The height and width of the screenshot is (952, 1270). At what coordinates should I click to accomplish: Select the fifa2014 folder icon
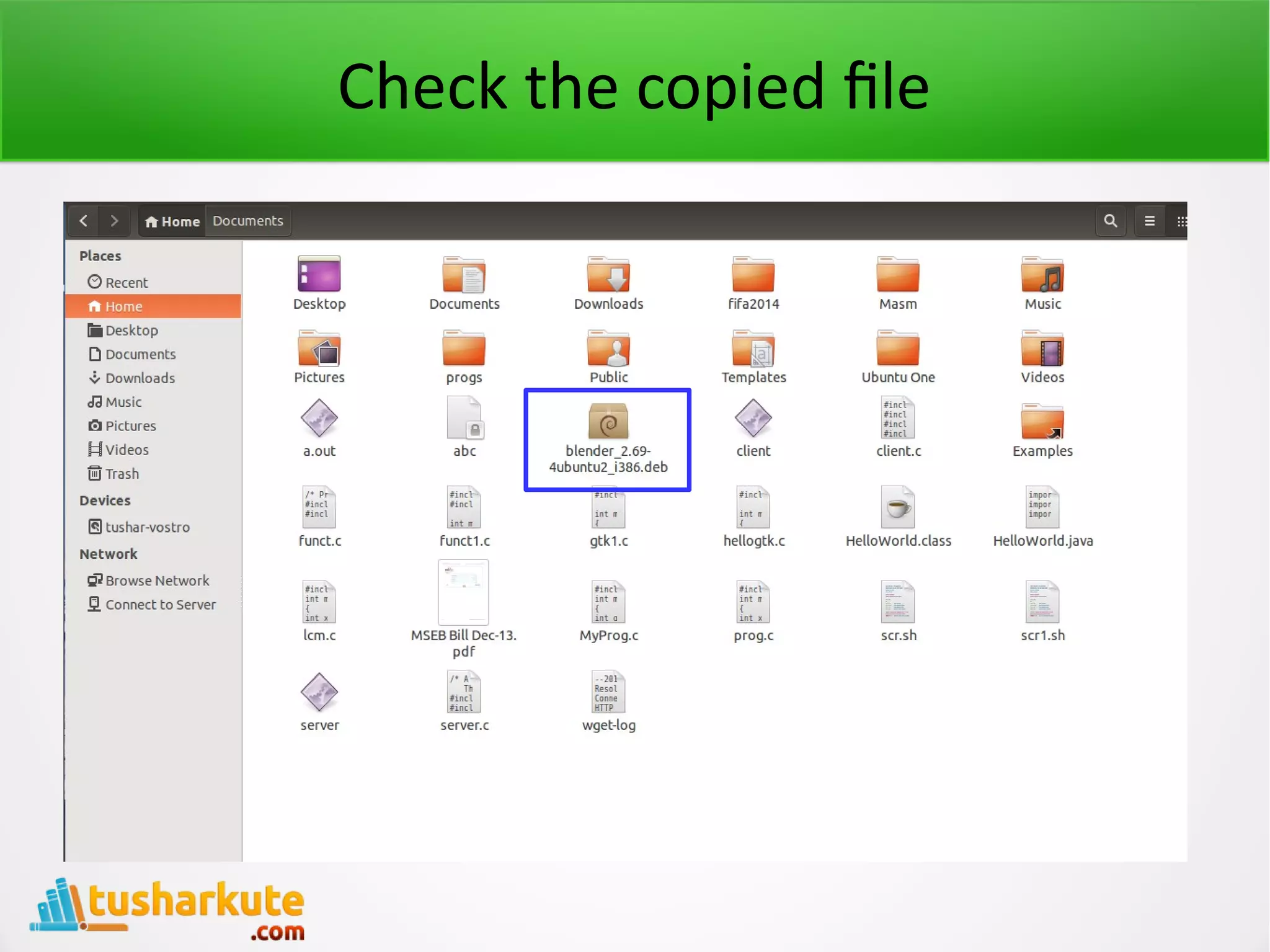point(753,283)
